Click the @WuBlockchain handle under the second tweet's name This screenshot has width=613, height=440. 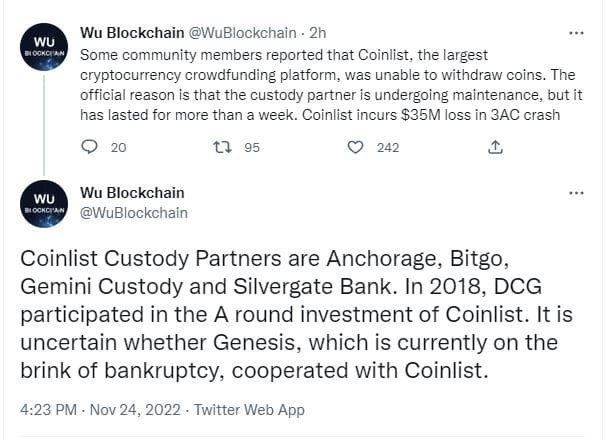coord(132,213)
